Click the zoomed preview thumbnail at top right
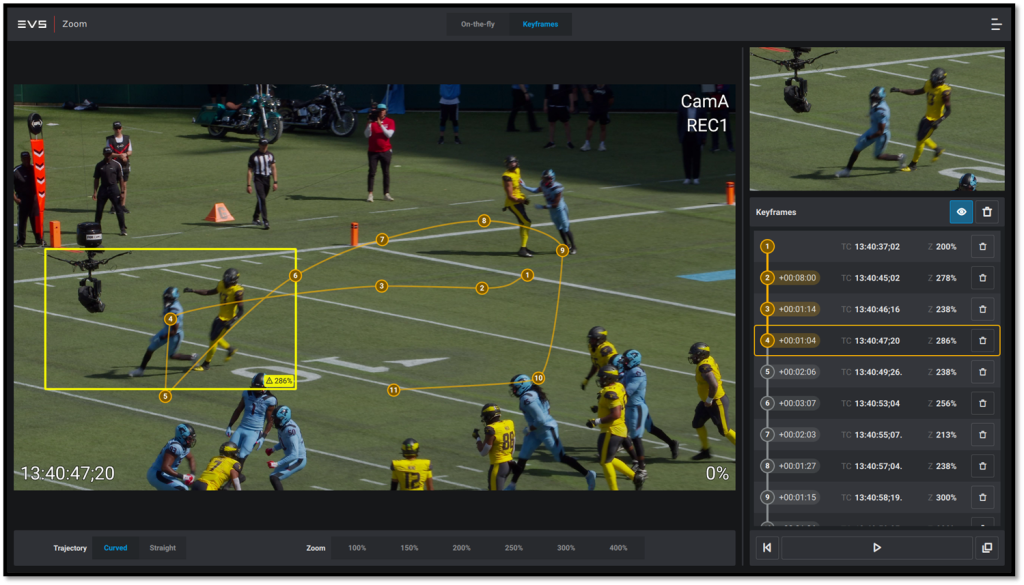The width and height of the screenshot is (1024, 585). pos(876,119)
